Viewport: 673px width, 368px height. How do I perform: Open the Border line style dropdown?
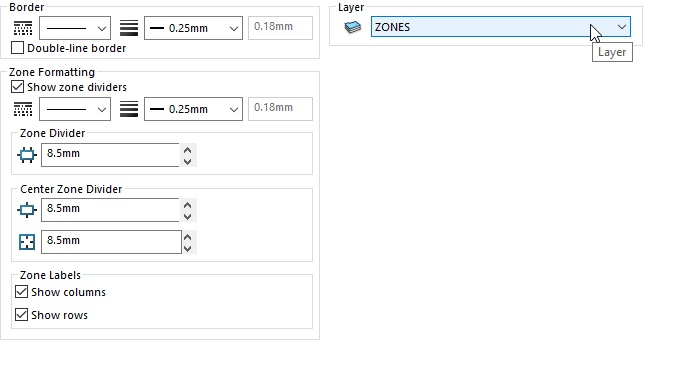[x=75, y=28]
